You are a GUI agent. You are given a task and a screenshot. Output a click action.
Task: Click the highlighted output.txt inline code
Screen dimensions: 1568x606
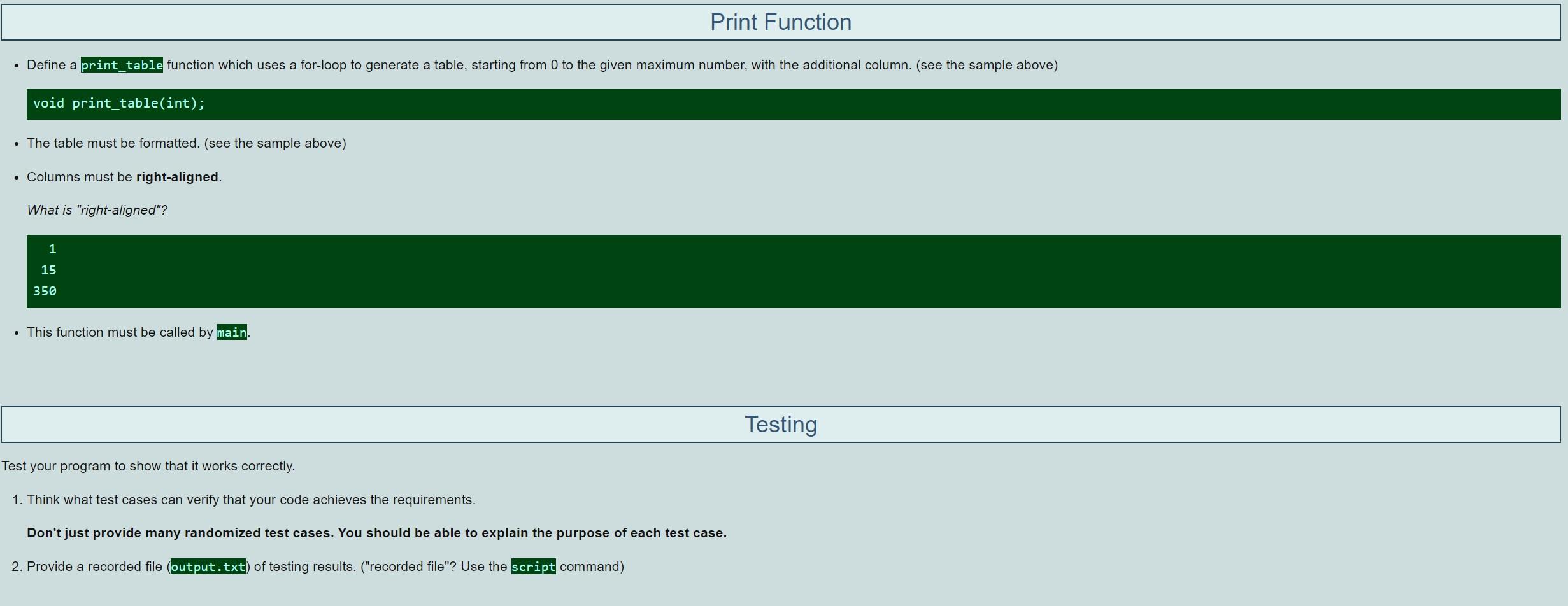point(208,567)
